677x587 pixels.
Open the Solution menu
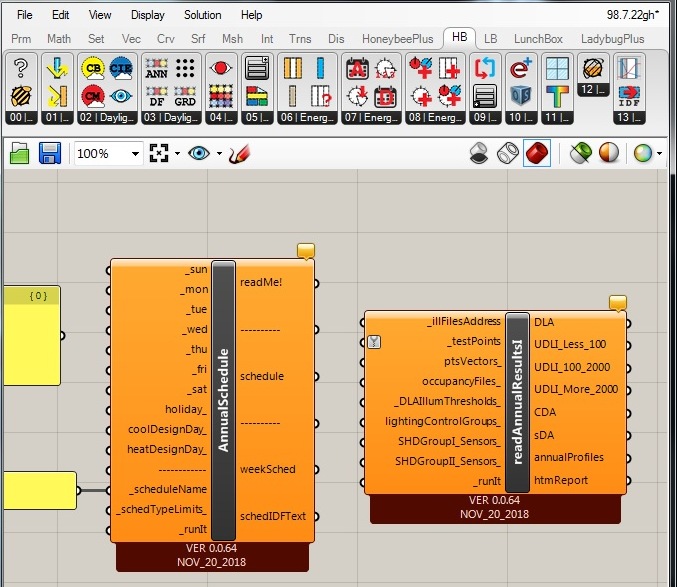click(x=202, y=15)
